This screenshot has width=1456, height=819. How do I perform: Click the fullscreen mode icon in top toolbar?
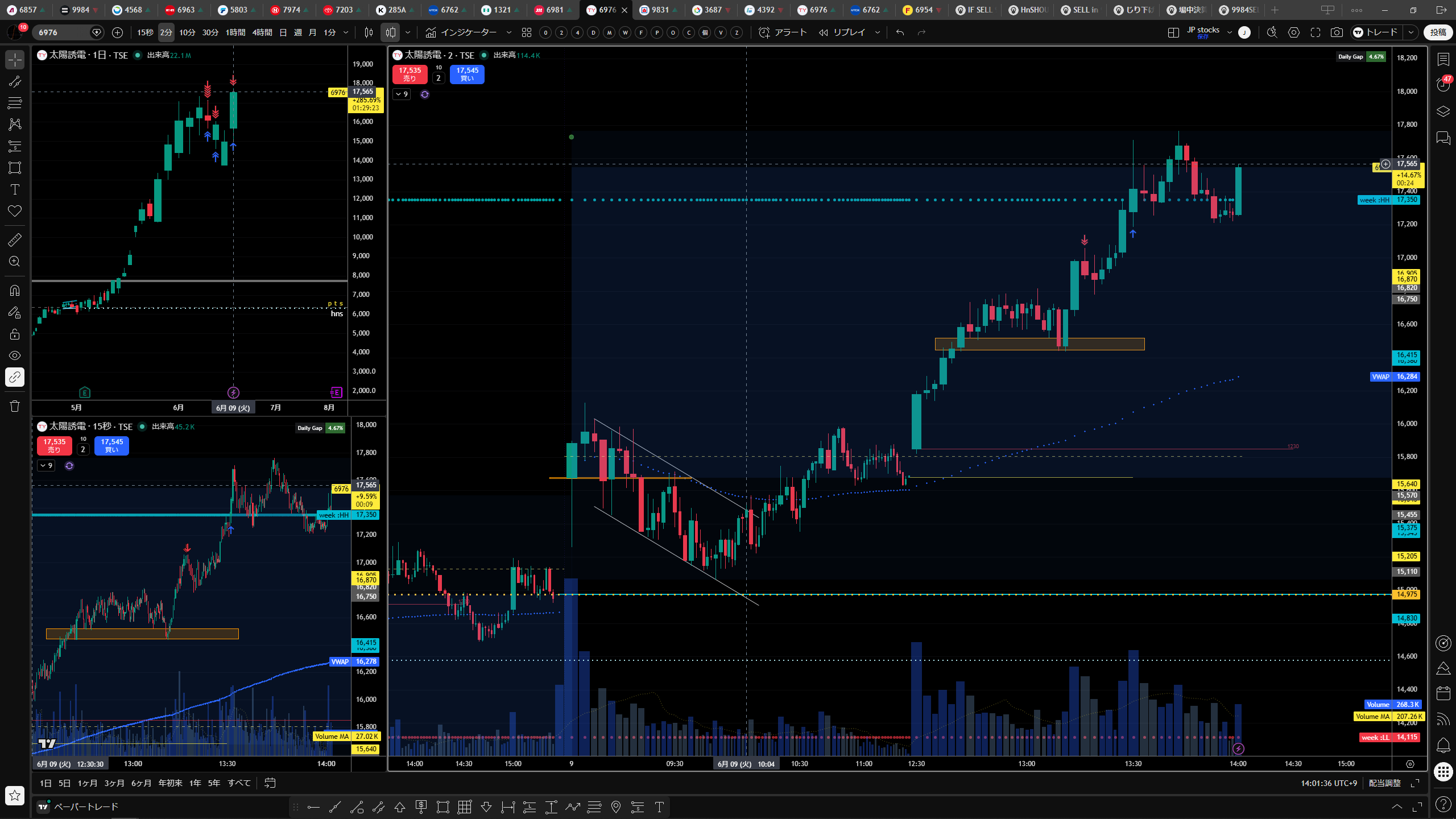(1315, 32)
